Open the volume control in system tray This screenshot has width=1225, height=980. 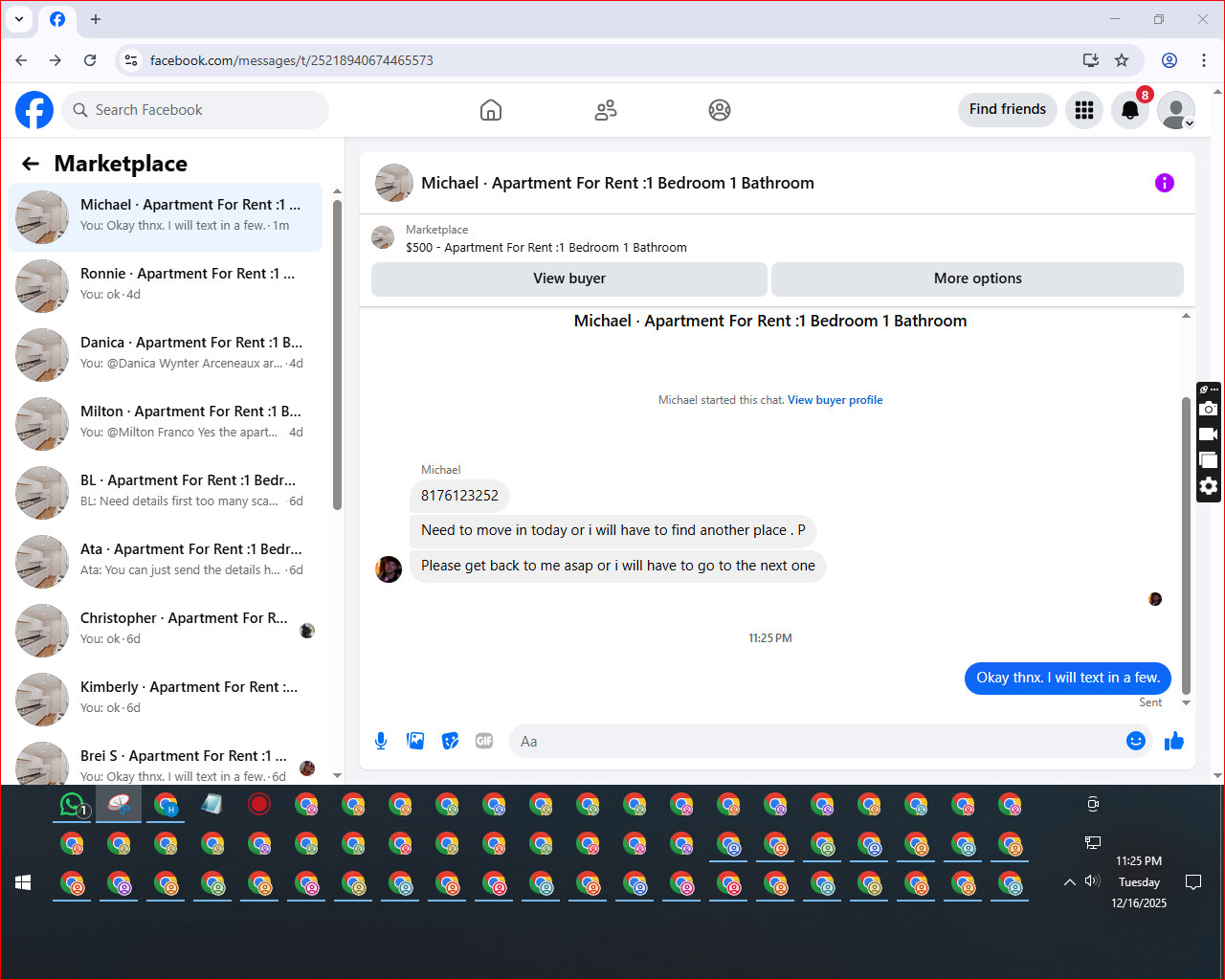pyautogui.click(x=1093, y=881)
